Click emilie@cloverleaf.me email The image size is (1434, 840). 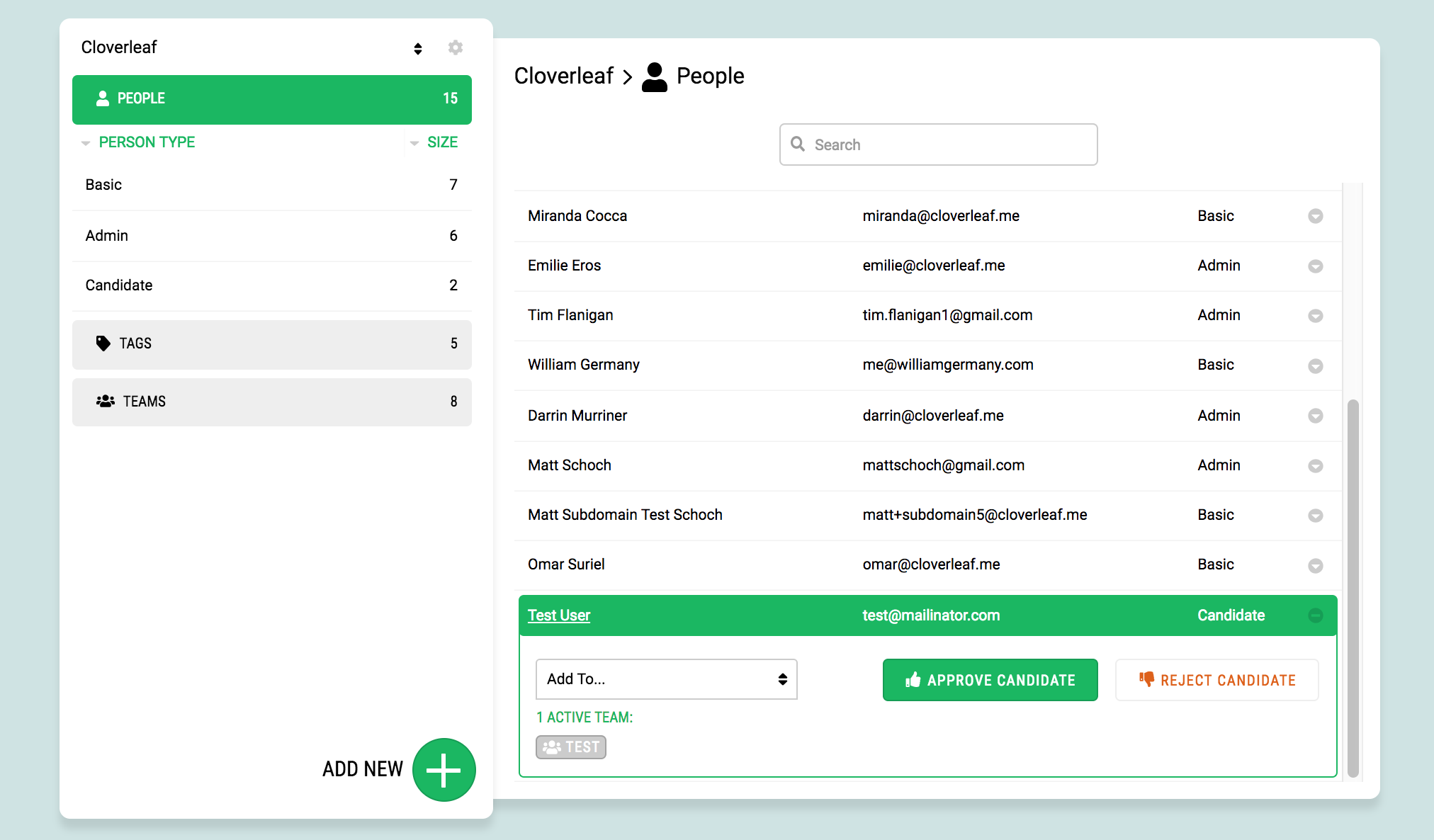[934, 266]
